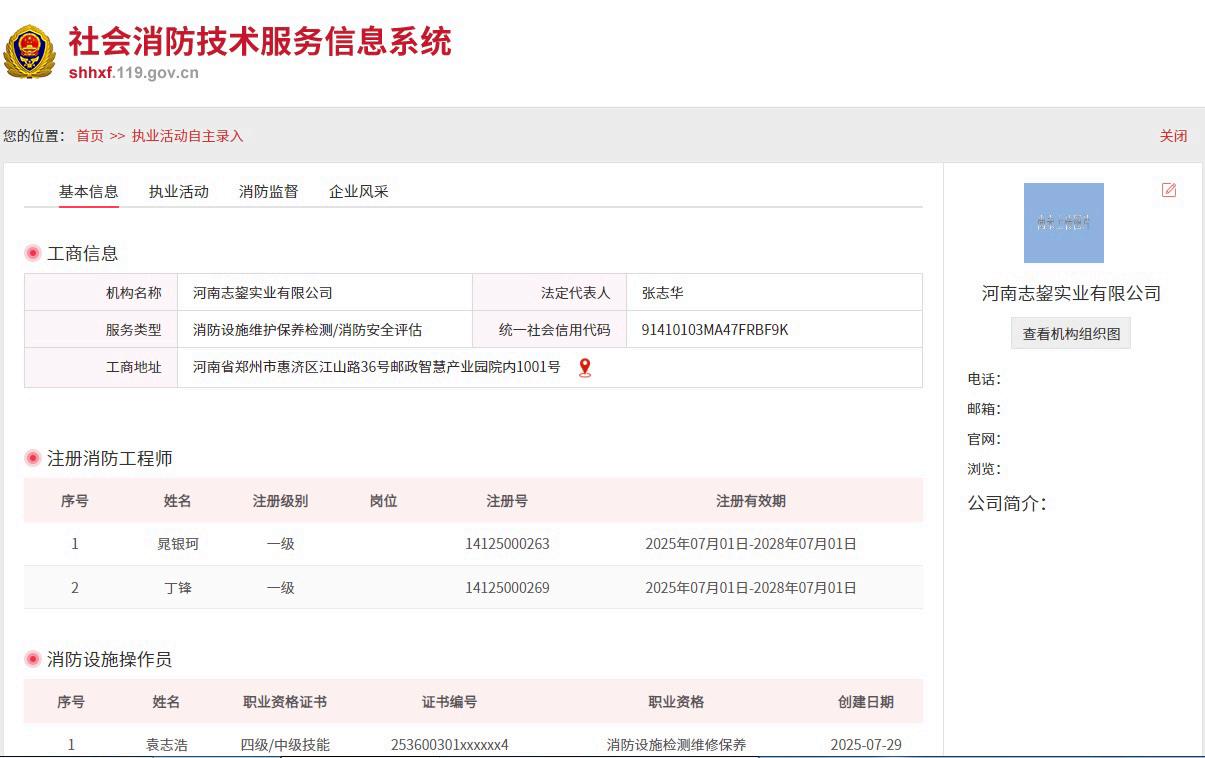Click the edit pencil icon on profile panel
Viewport: 1205px width, 758px height.
tap(1168, 190)
